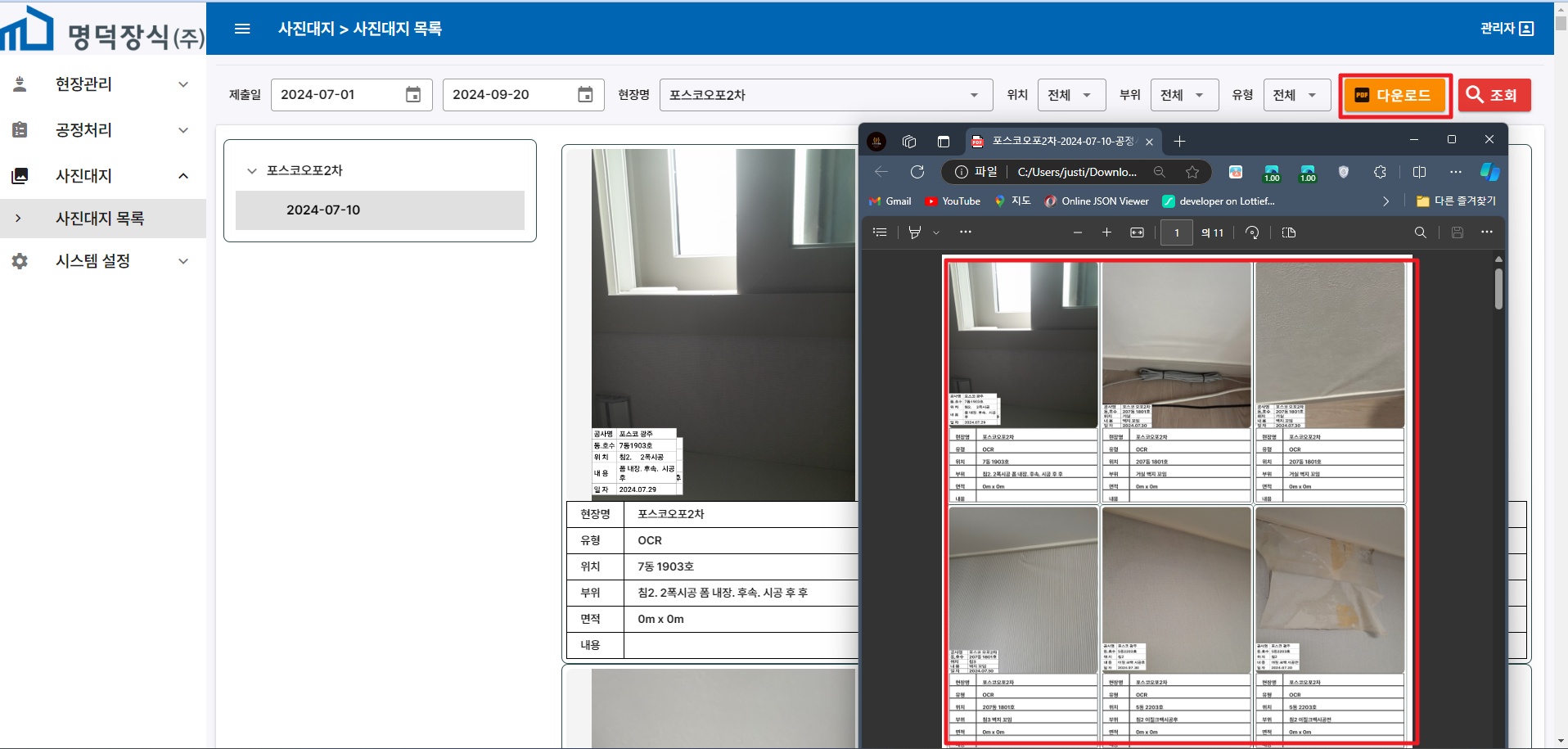Open the 위치 전체 dropdown
This screenshot has width=1568, height=749.
tap(1071, 95)
